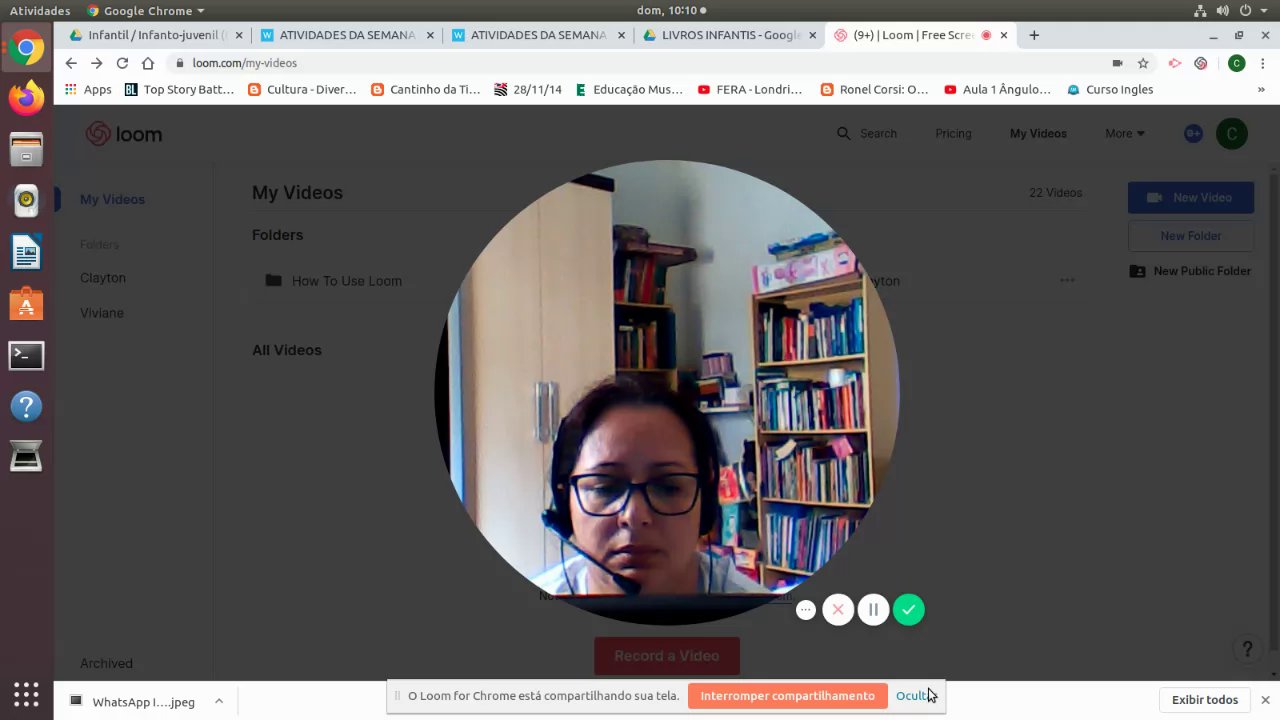This screenshot has width=1280, height=720.
Task: Click the address bar showing loom.com/my-videos
Action: point(640,63)
